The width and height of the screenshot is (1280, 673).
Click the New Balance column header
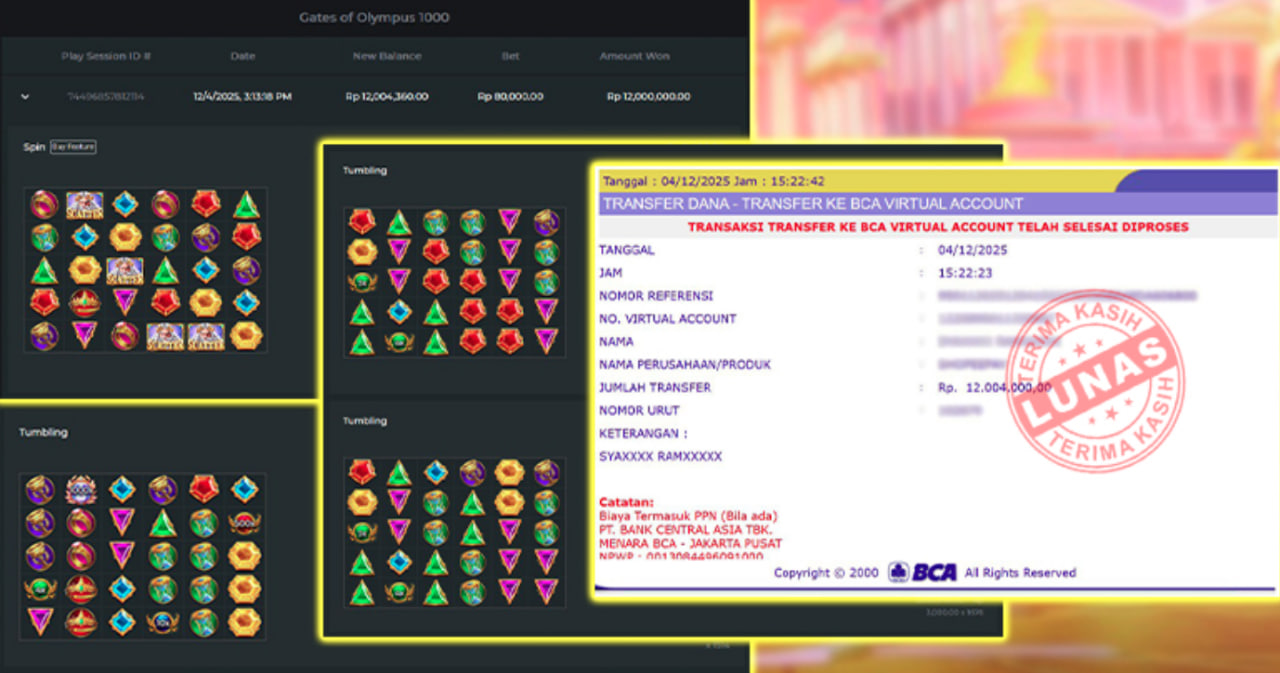coord(387,57)
